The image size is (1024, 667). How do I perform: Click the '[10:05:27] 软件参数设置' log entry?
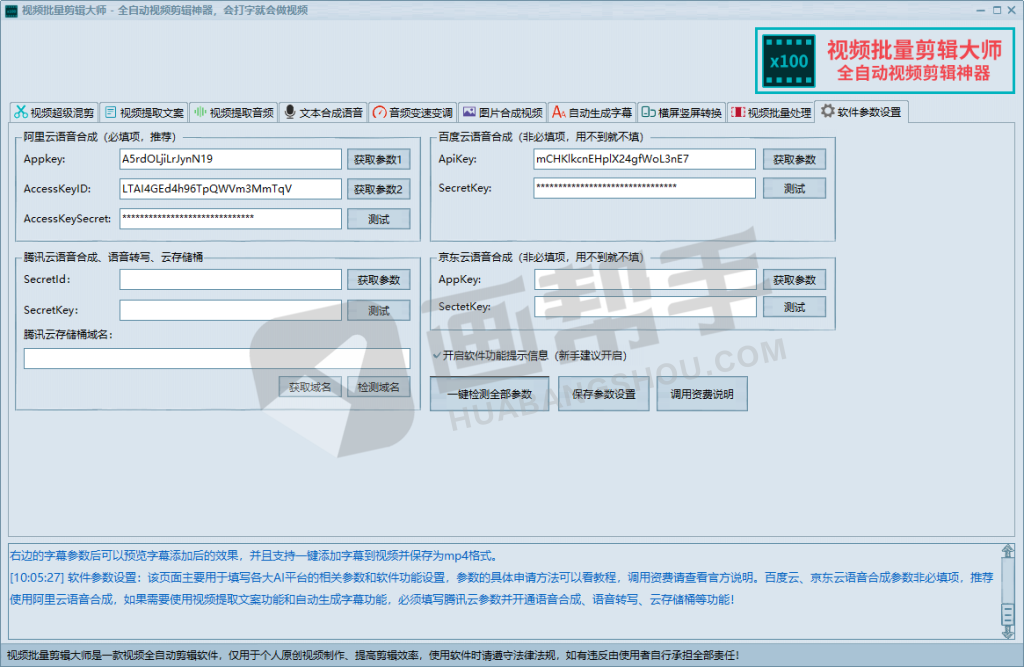point(502,588)
